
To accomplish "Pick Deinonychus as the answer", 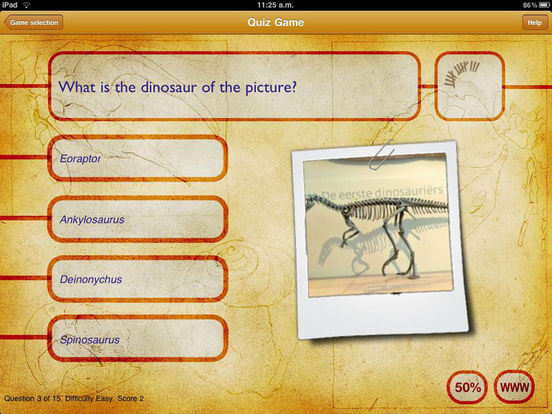I will (x=137, y=279).
